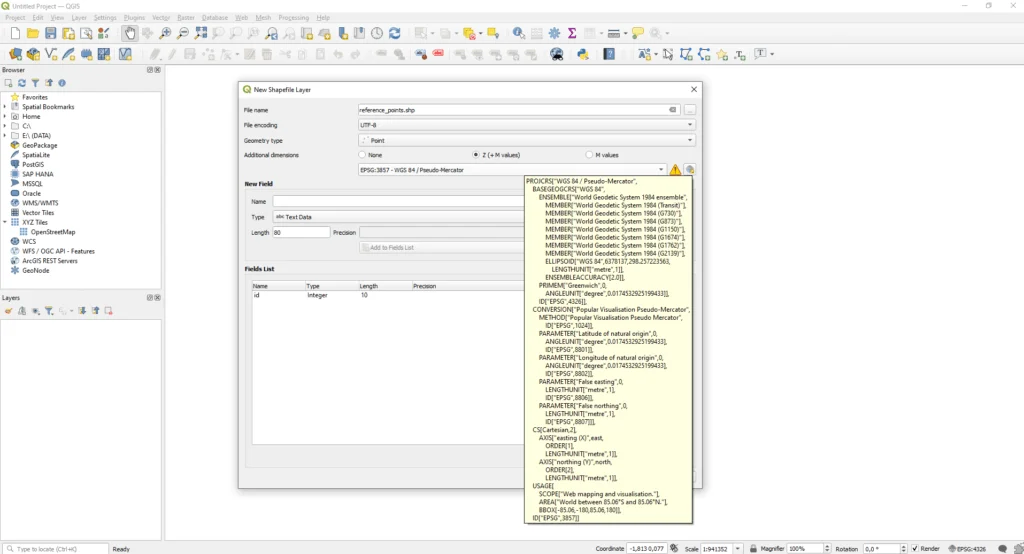Click the Length input field showing 80
Image resolution: width=1024 pixels, height=554 pixels.
[300, 232]
